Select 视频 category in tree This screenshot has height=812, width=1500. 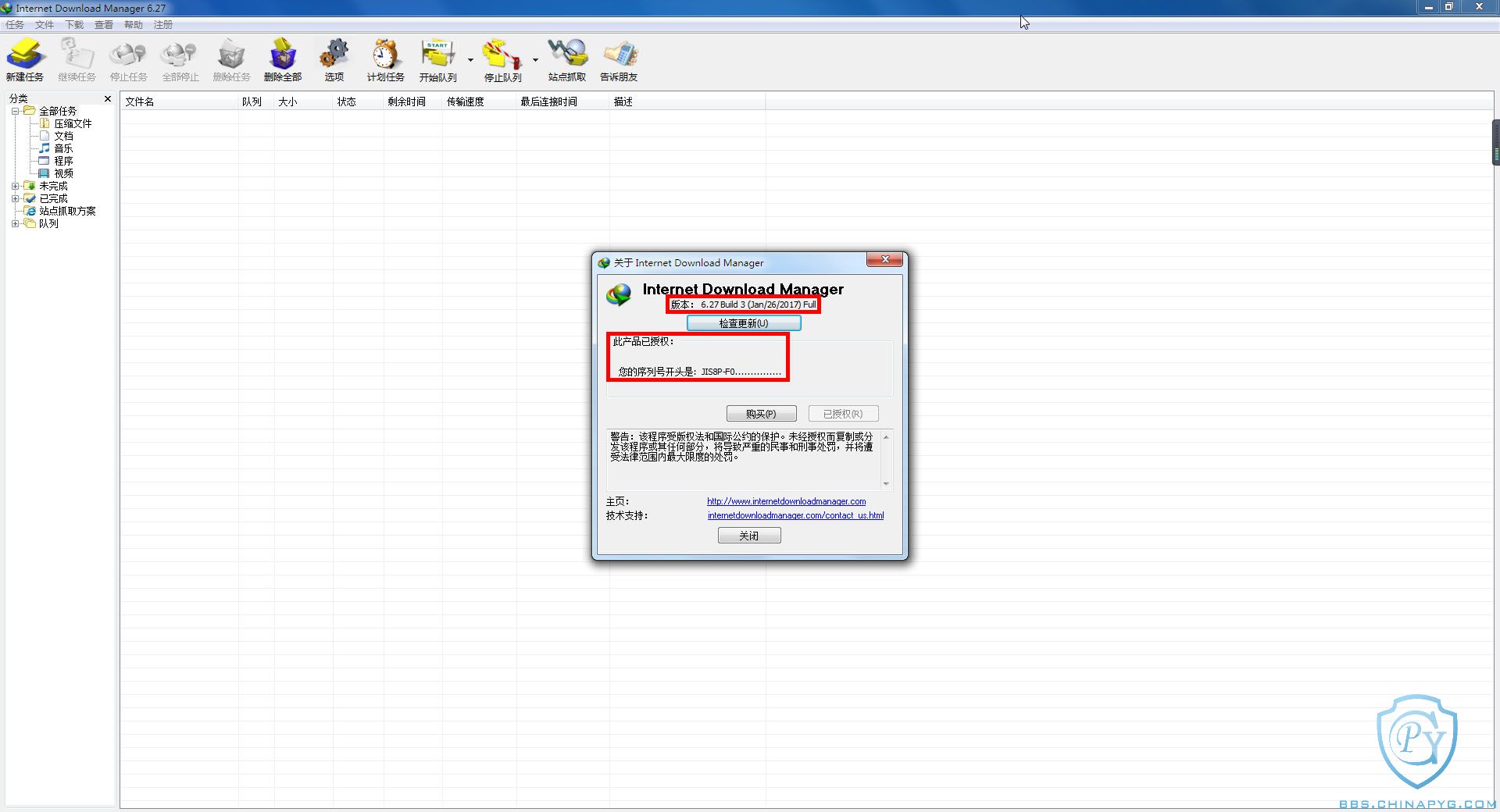[63, 173]
